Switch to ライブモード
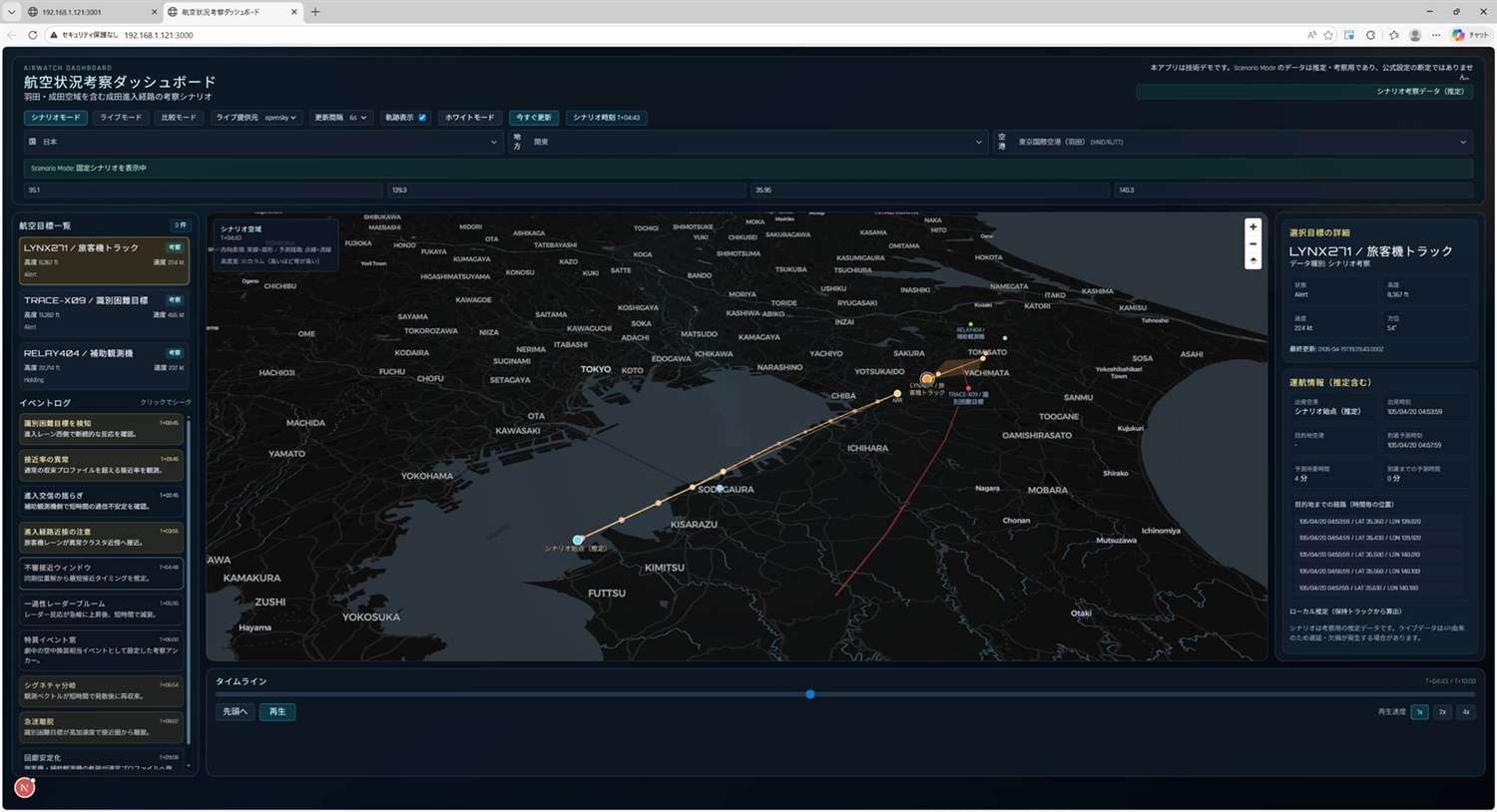The width and height of the screenshot is (1497, 812). tap(121, 118)
